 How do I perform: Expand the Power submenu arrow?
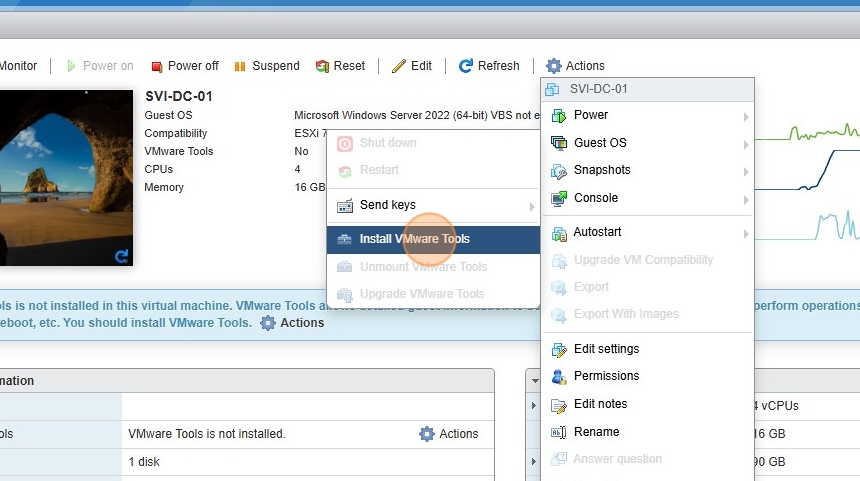[x=746, y=117]
